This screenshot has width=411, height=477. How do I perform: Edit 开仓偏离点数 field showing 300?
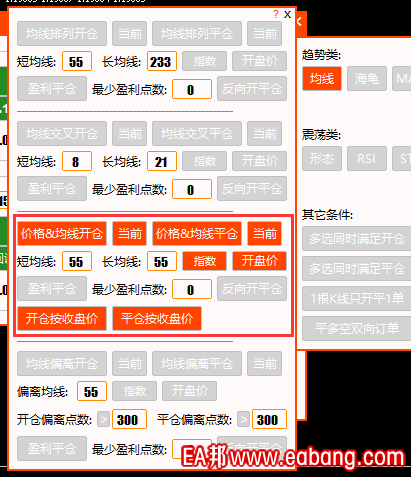click(x=129, y=419)
